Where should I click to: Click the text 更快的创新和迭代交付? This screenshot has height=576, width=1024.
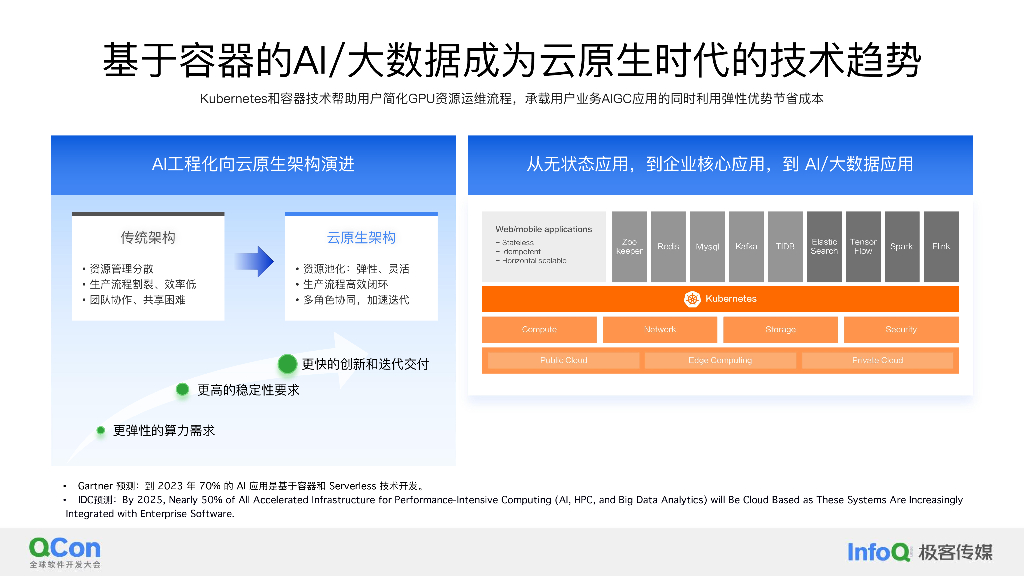pos(366,364)
